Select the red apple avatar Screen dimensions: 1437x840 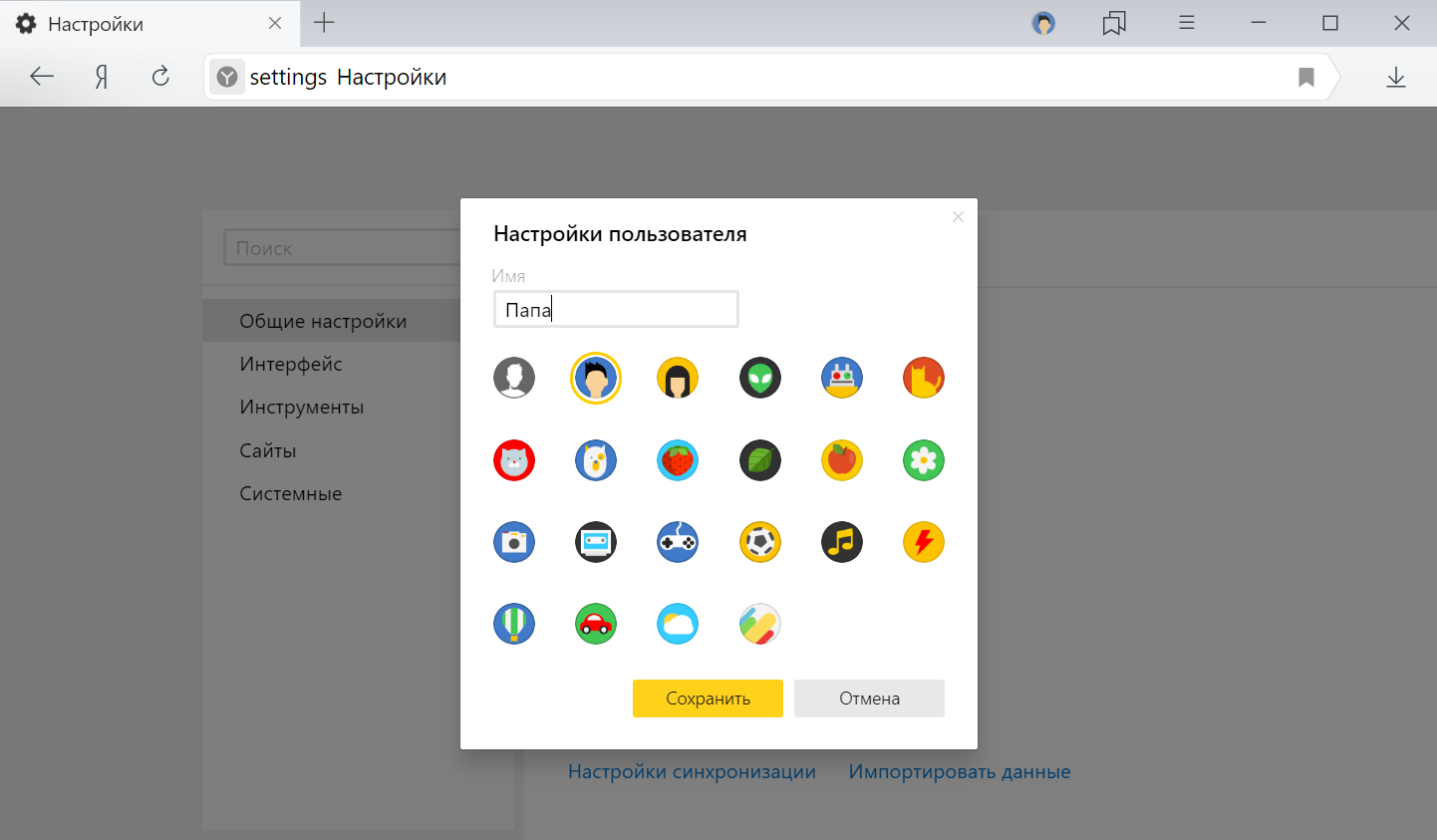tap(842, 460)
